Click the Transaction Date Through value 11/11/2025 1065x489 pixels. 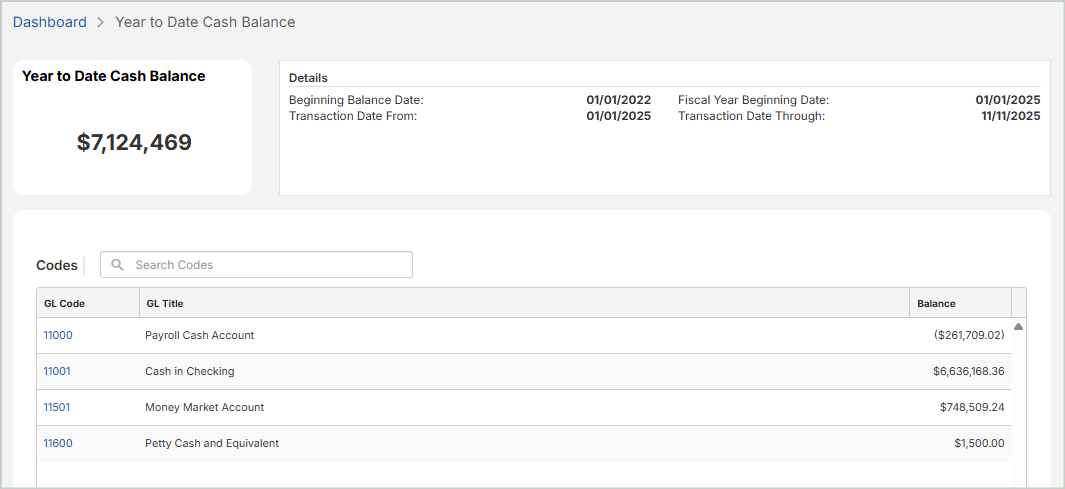[1010, 116]
